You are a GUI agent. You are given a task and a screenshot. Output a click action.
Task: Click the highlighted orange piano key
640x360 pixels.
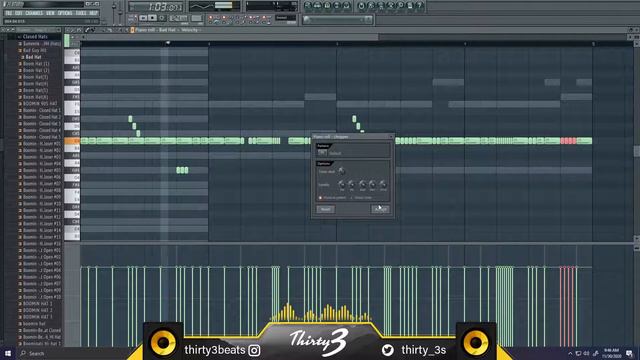72,141
